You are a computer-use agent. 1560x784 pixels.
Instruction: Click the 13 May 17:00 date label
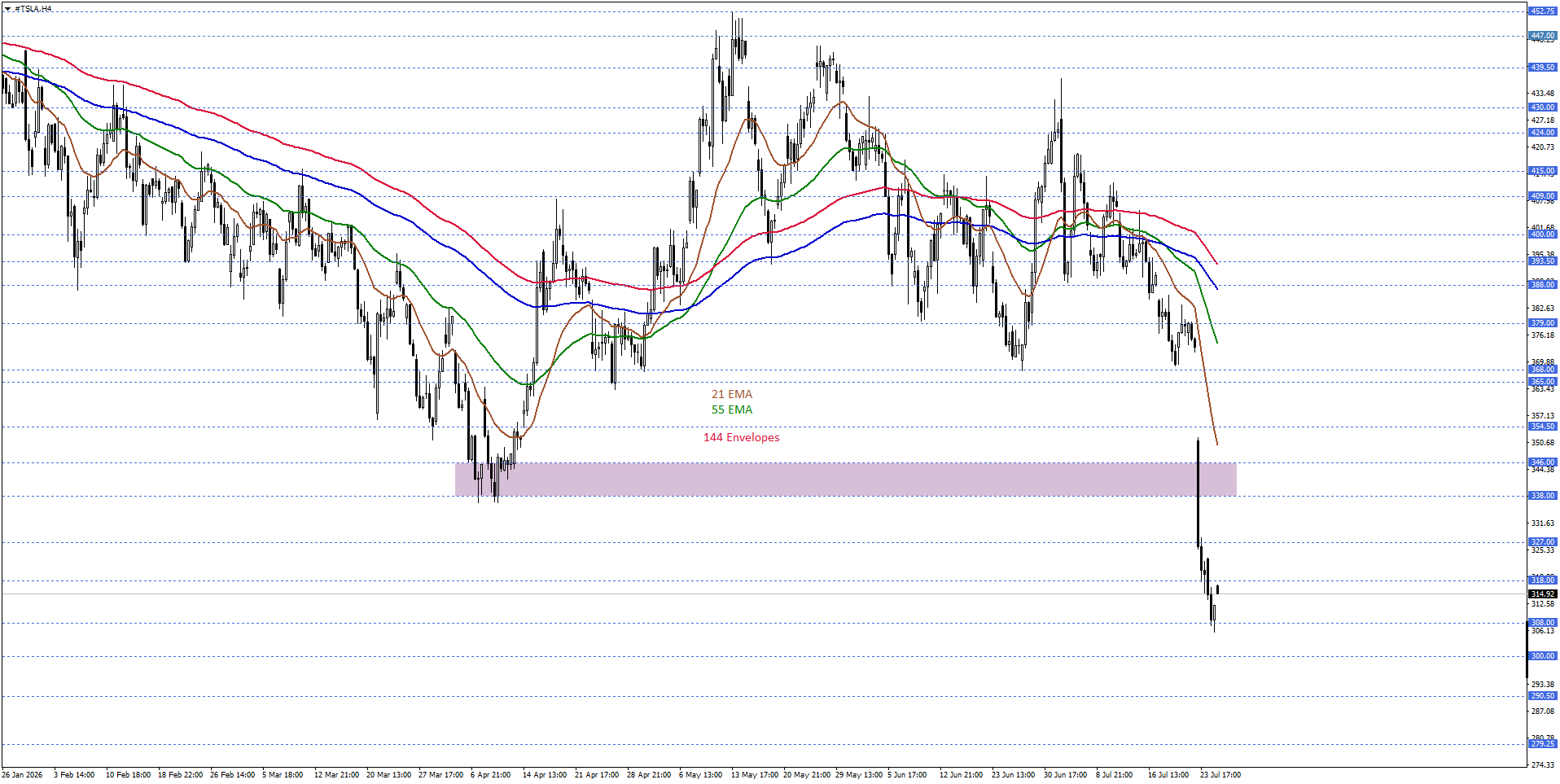(755, 775)
